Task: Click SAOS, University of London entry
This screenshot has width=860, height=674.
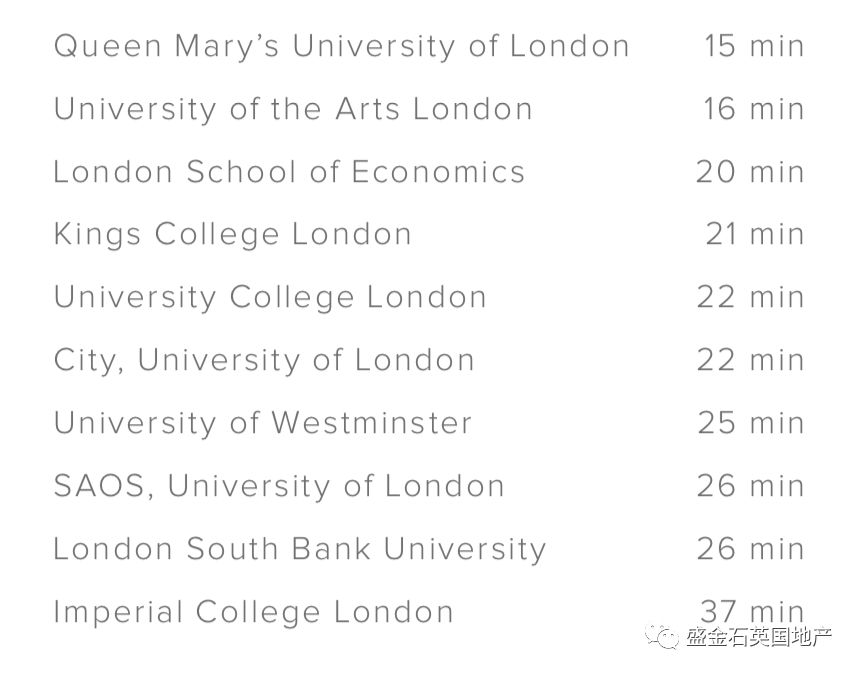Action: coord(279,486)
